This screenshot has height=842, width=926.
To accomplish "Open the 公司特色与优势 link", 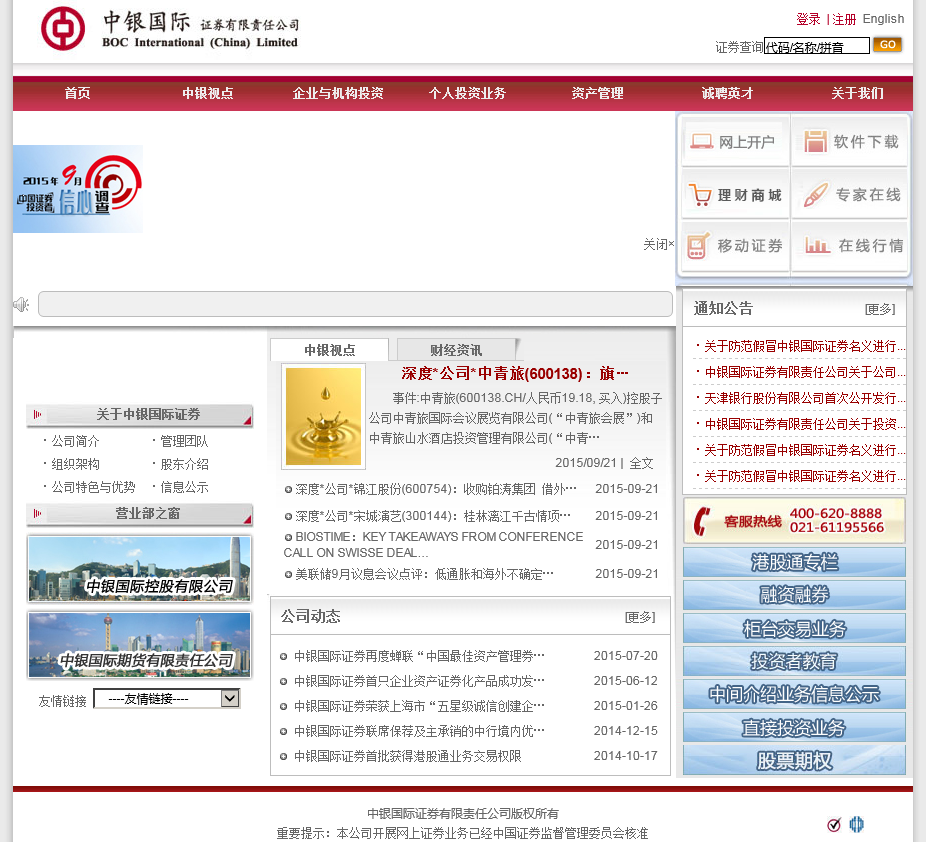I will pos(93,487).
